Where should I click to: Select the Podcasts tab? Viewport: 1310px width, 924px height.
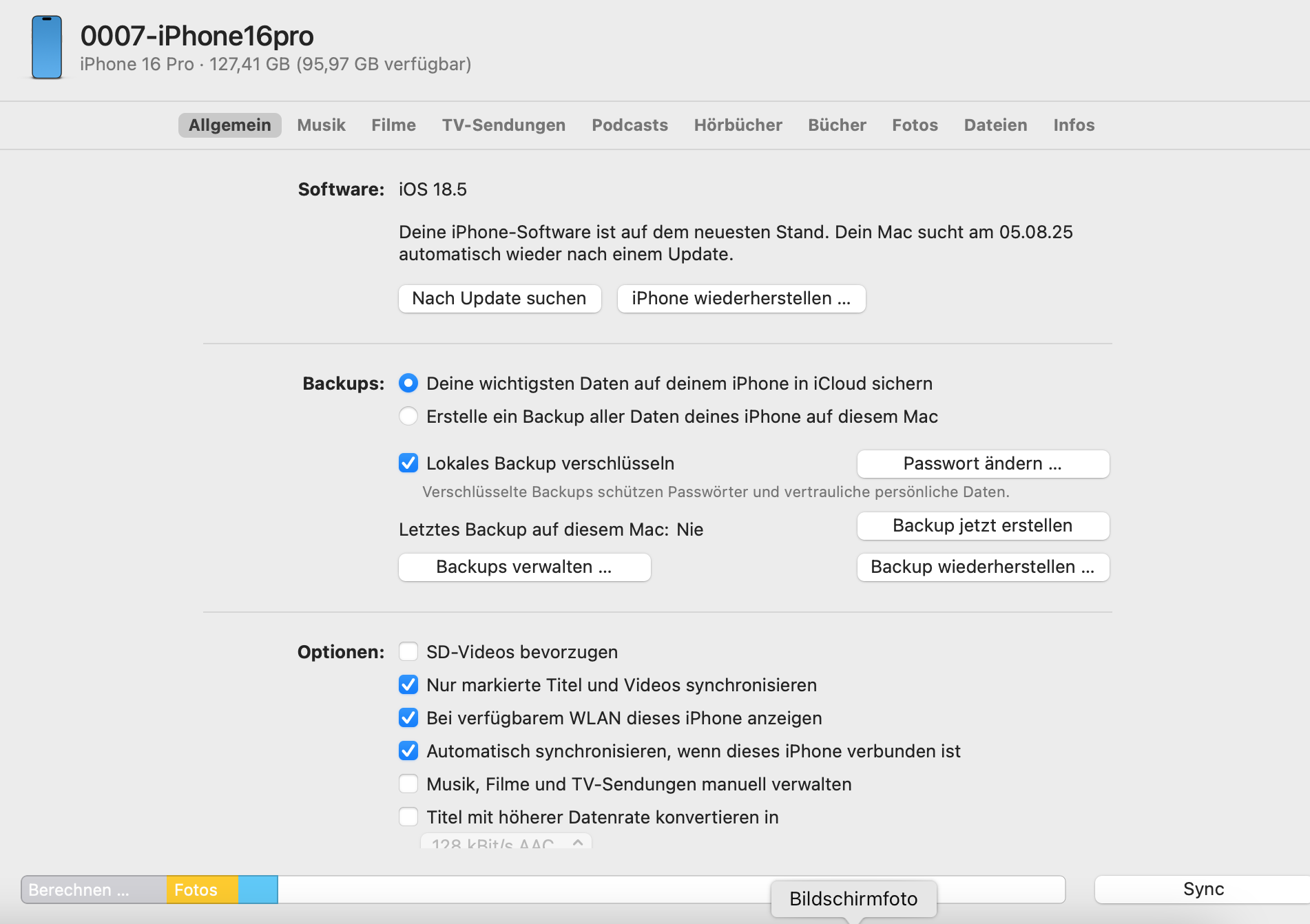(x=630, y=125)
